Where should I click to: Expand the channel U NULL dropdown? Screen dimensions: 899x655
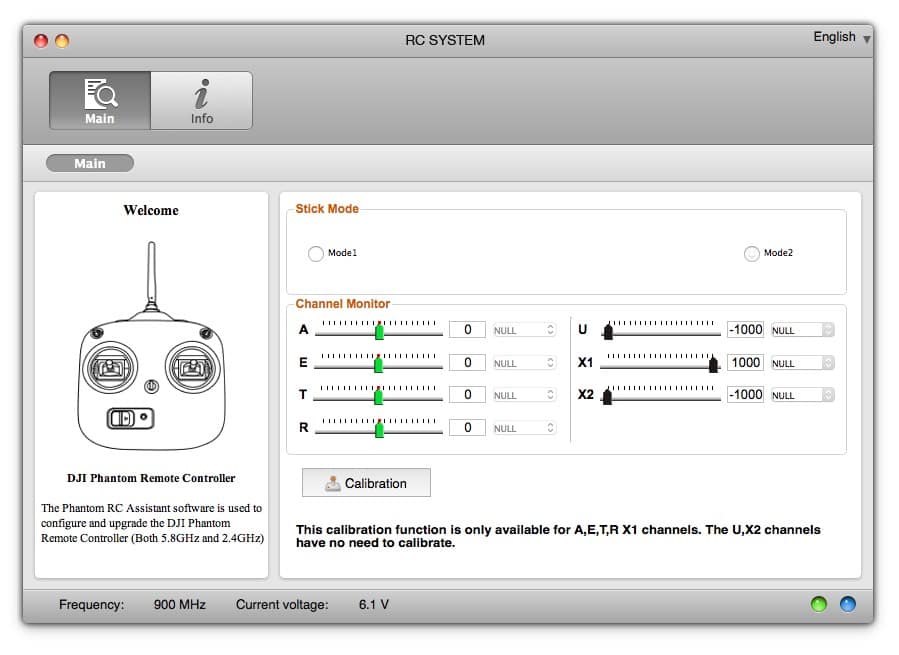[x=802, y=330]
